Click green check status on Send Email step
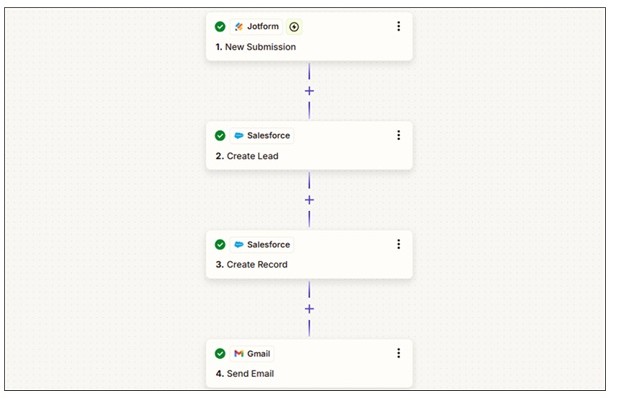Viewport: 617px width, 410px height. coord(220,354)
